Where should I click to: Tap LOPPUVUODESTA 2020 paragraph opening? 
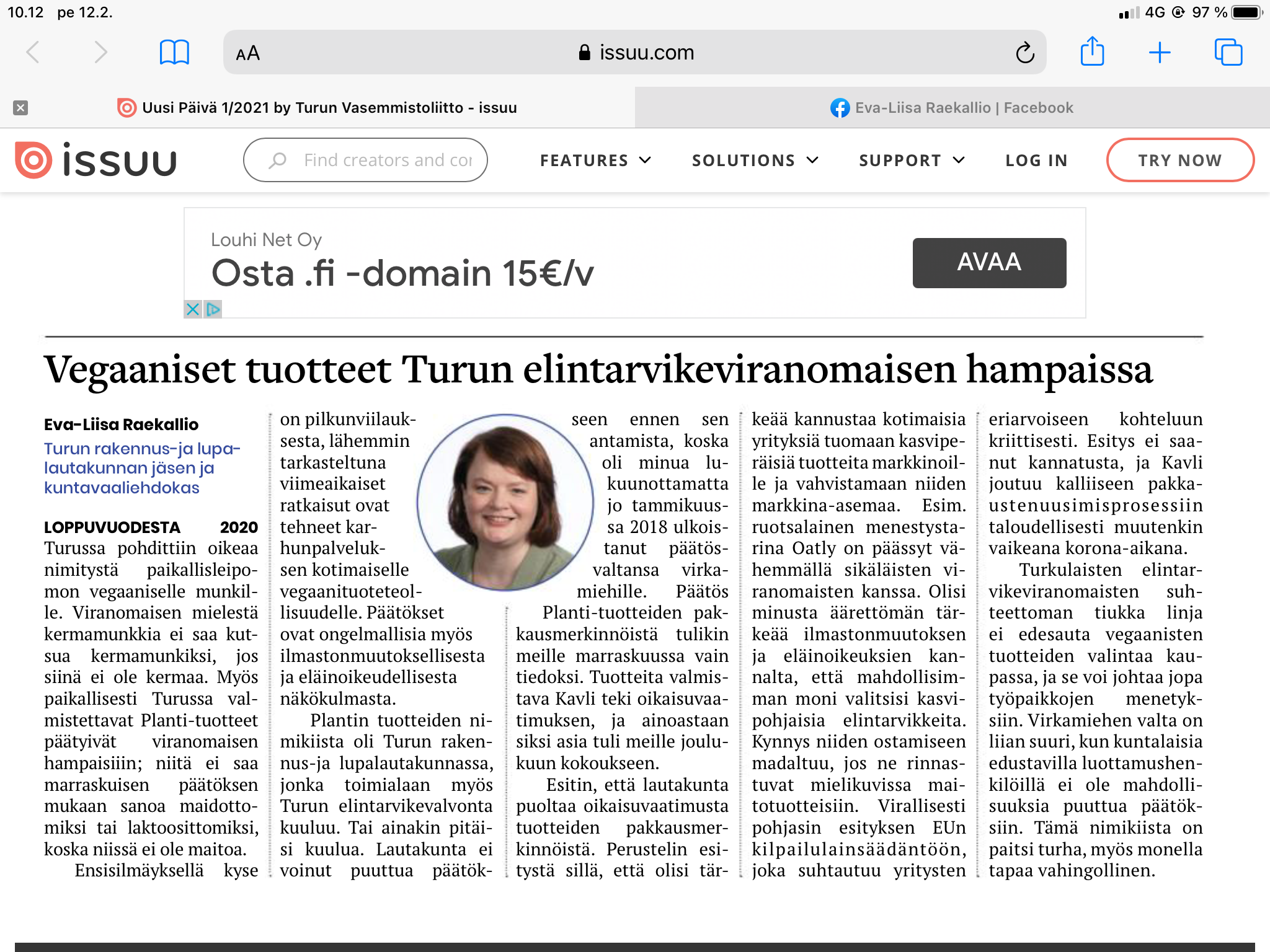[151, 527]
